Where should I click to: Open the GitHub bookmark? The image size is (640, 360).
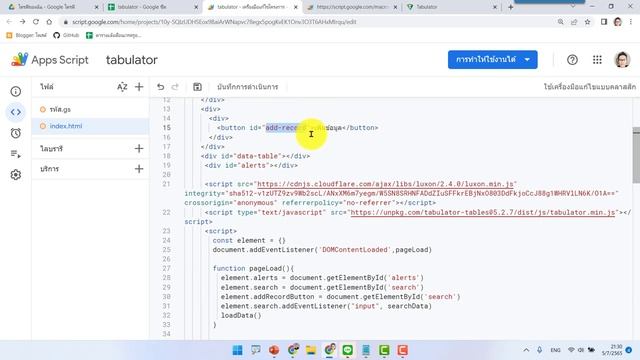point(66,35)
